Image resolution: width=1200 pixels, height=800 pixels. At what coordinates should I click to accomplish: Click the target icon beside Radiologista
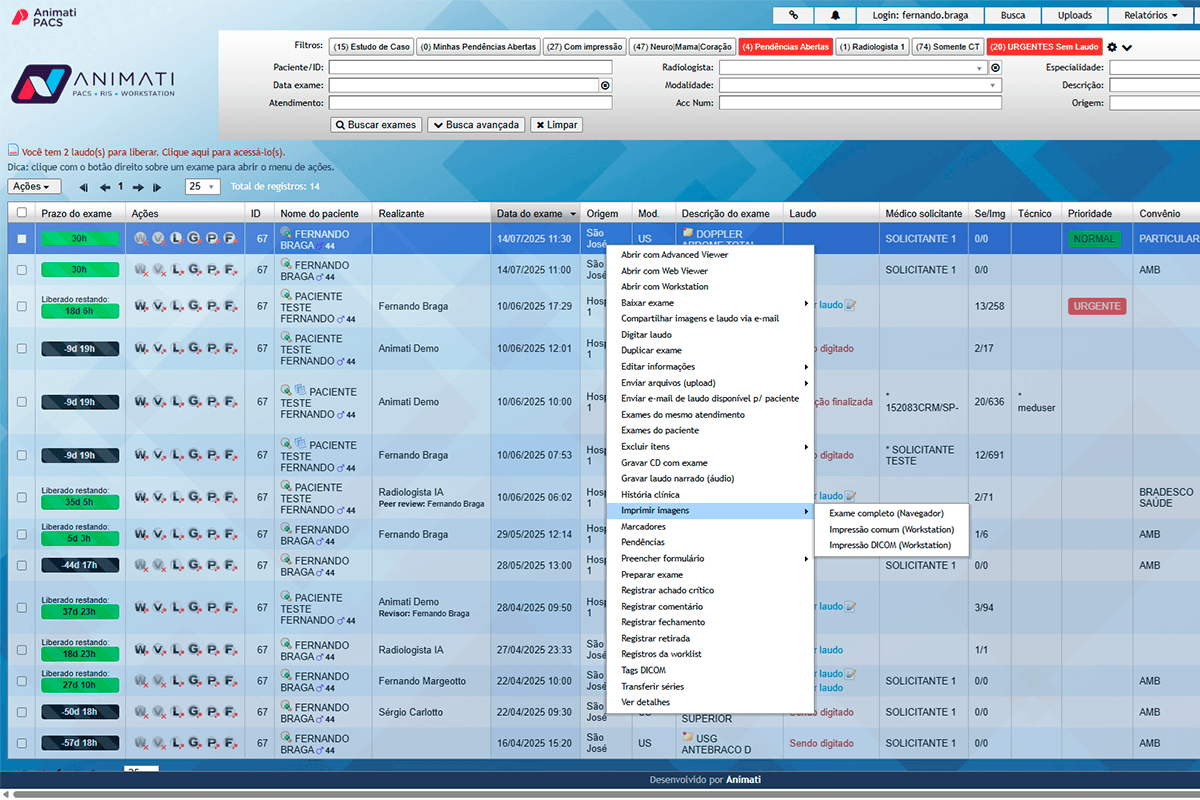point(995,68)
